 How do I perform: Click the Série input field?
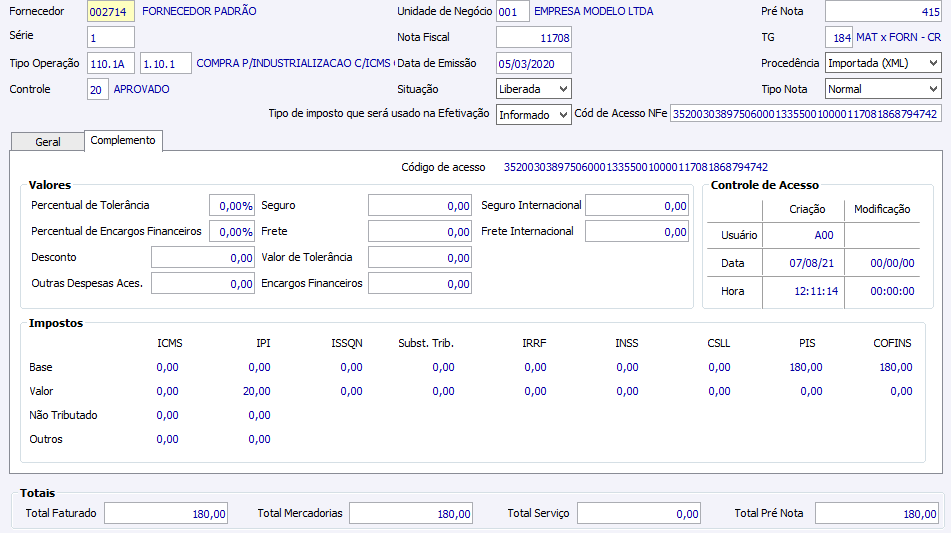point(110,38)
